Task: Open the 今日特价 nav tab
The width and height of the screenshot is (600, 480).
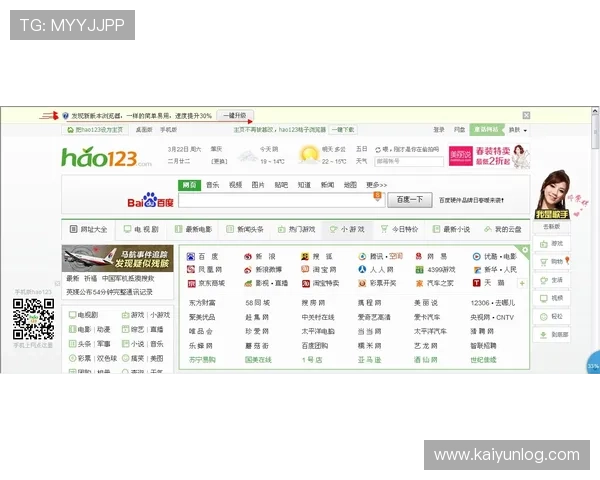Action: (x=399, y=229)
